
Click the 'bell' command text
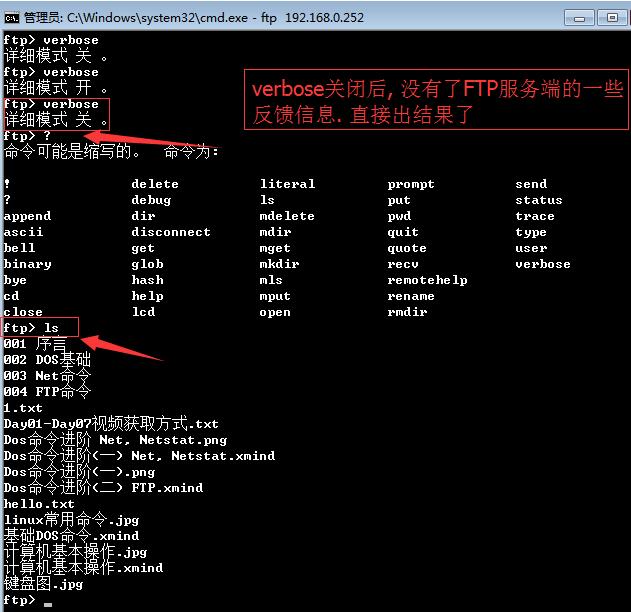(x=19, y=248)
